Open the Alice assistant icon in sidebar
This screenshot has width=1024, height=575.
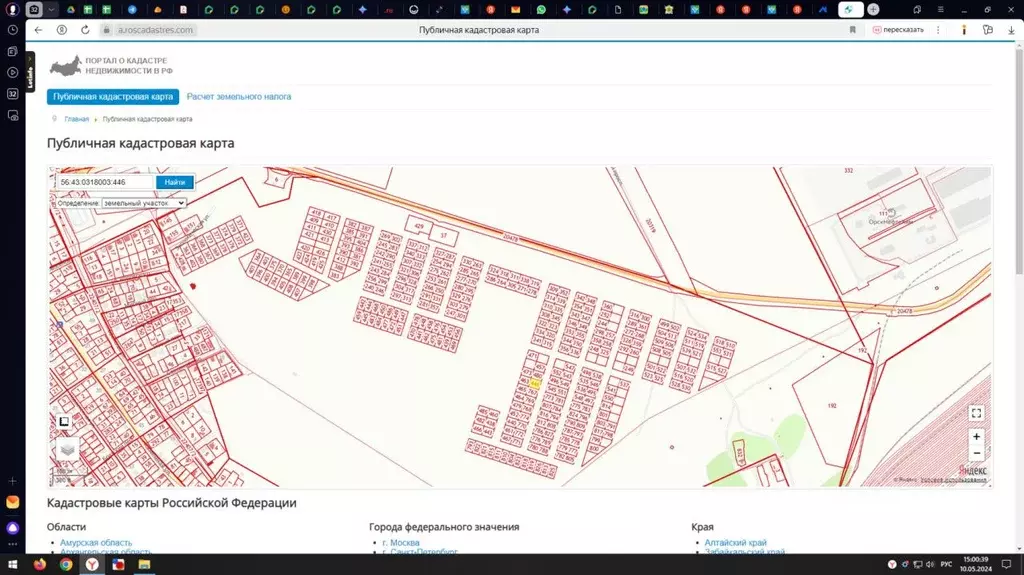12,528
